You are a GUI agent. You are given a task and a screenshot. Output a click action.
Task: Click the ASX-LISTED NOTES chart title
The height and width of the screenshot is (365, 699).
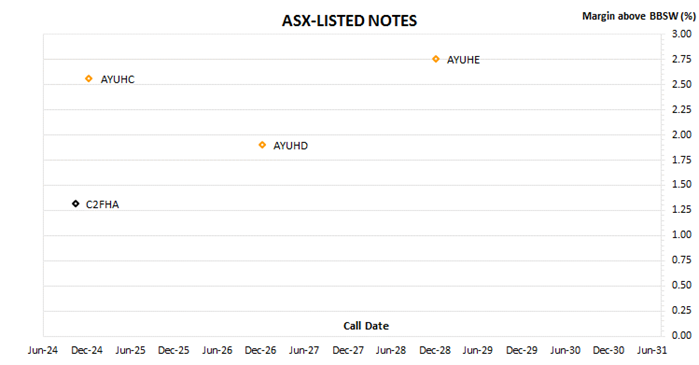coord(349,21)
